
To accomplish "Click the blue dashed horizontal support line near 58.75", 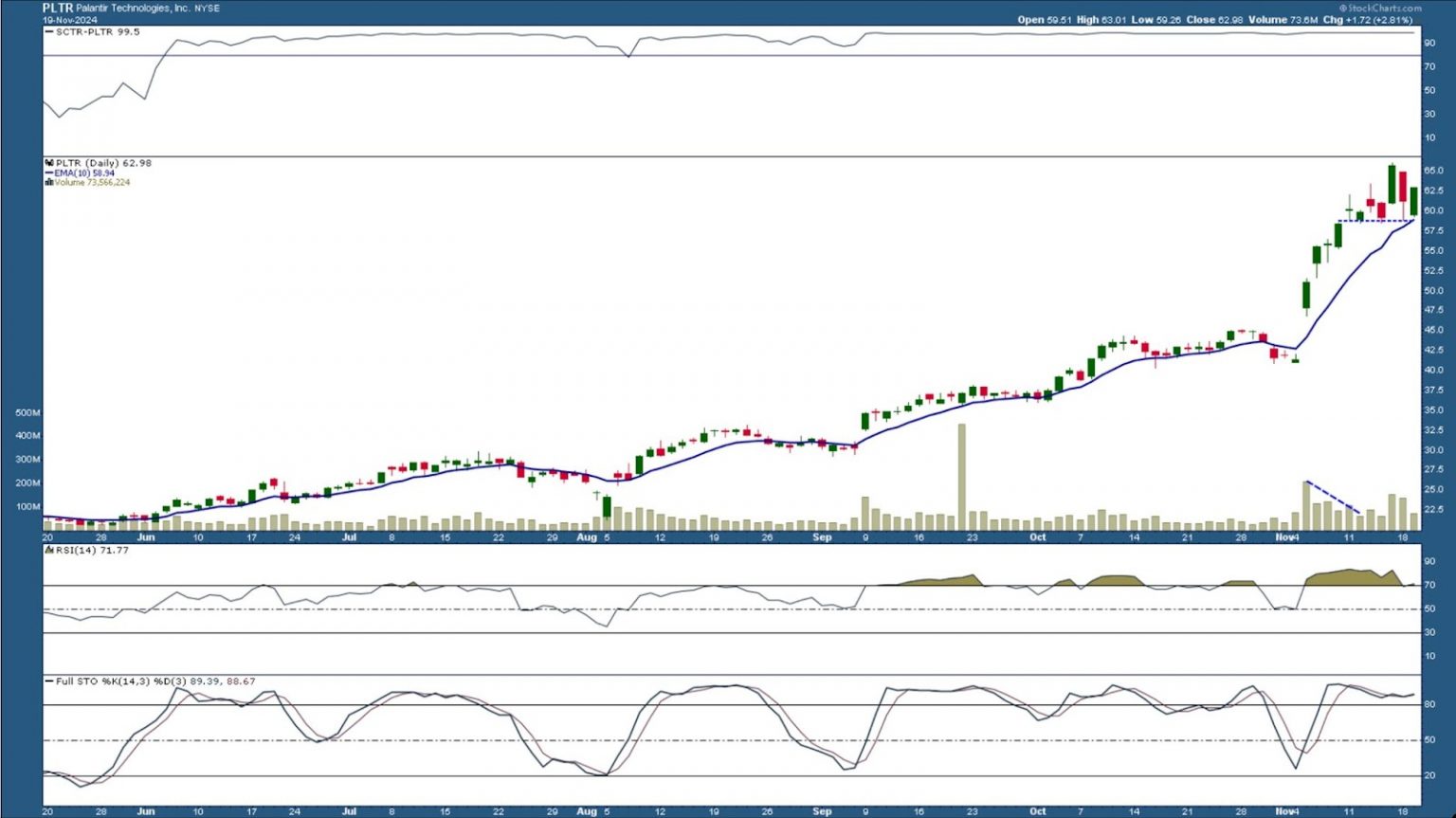I will pos(1374,221).
